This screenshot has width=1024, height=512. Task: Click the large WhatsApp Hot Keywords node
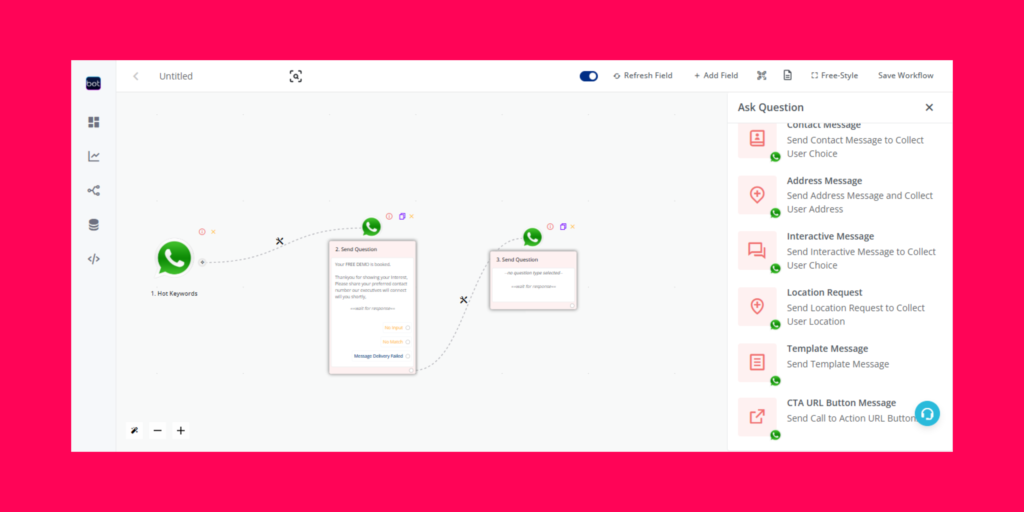tap(174, 258)
